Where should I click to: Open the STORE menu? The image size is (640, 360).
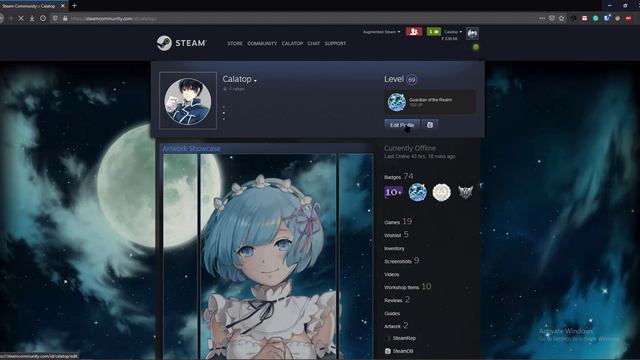click(x=235, y=43)
